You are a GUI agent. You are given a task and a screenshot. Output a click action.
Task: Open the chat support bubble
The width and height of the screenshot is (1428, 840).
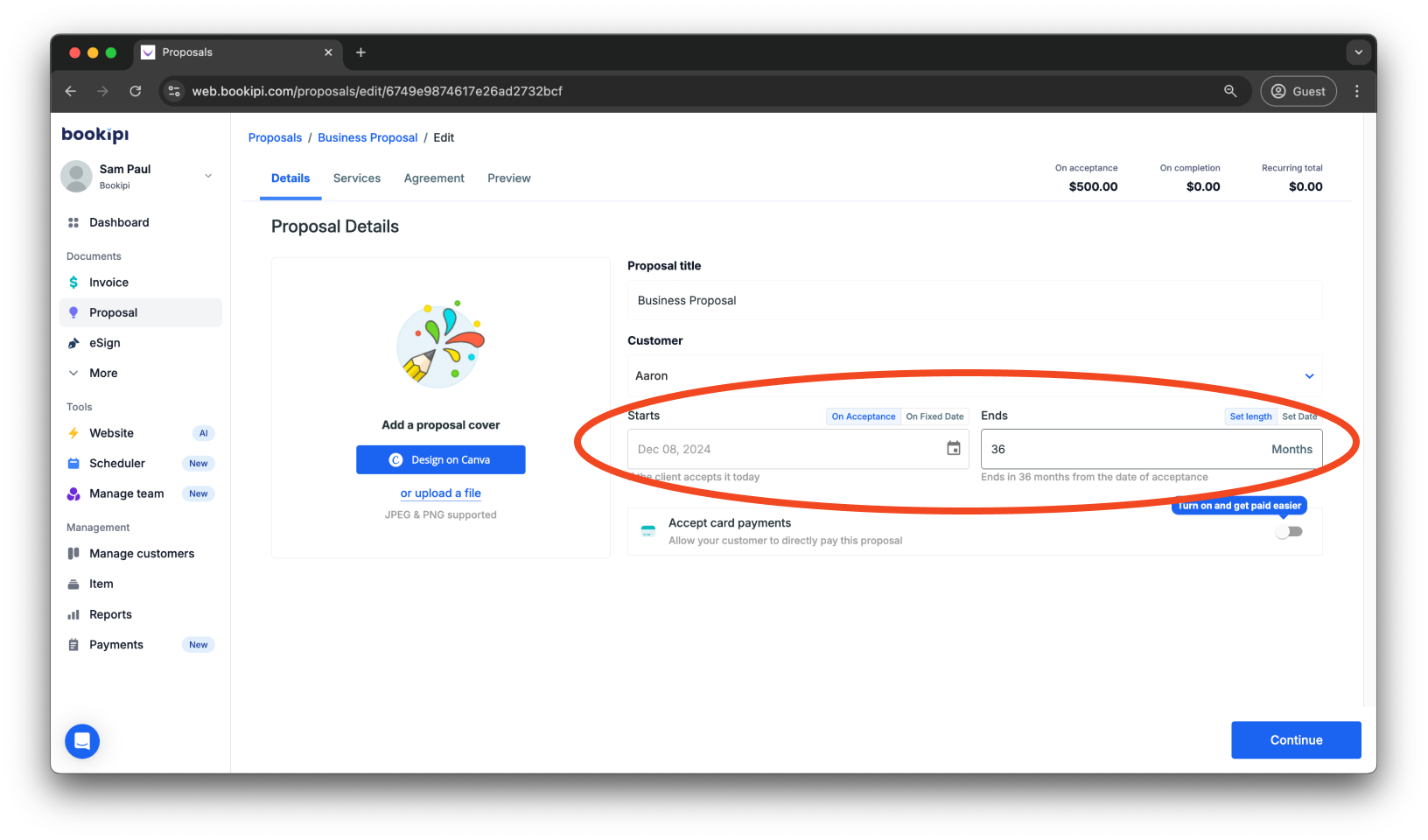point(81,741)
